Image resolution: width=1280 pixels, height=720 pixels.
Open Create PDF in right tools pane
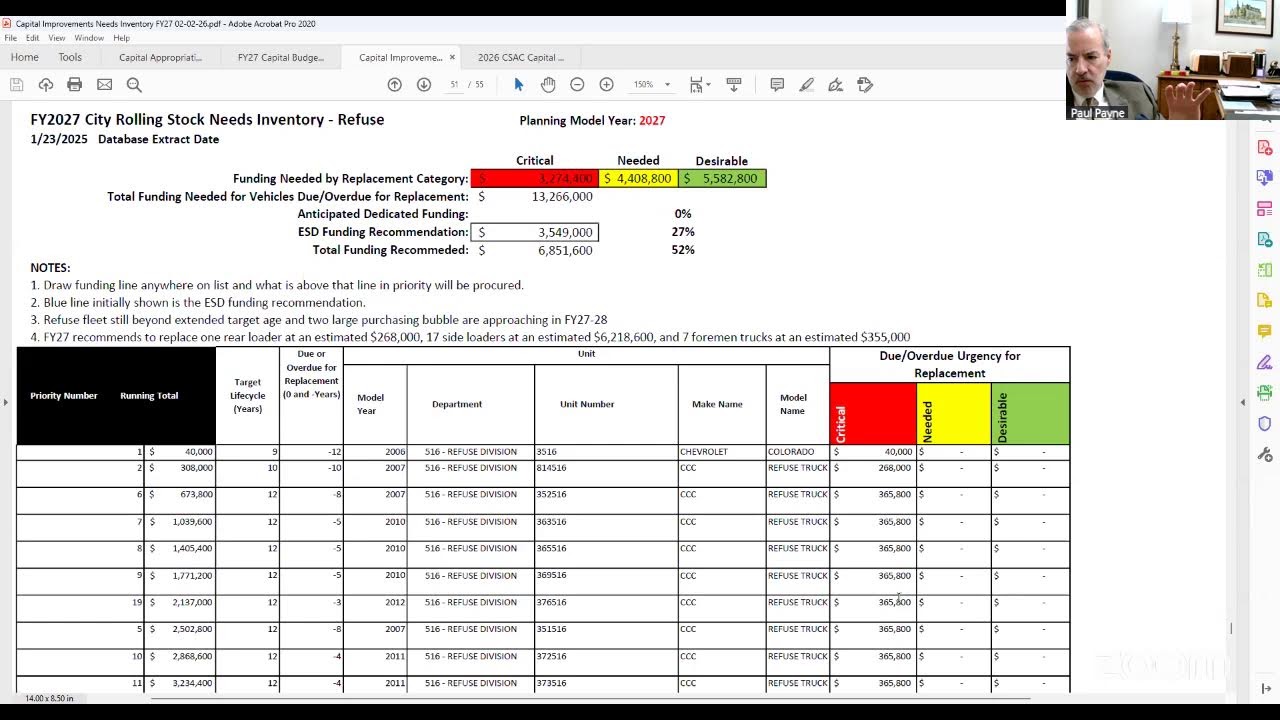1265,148
